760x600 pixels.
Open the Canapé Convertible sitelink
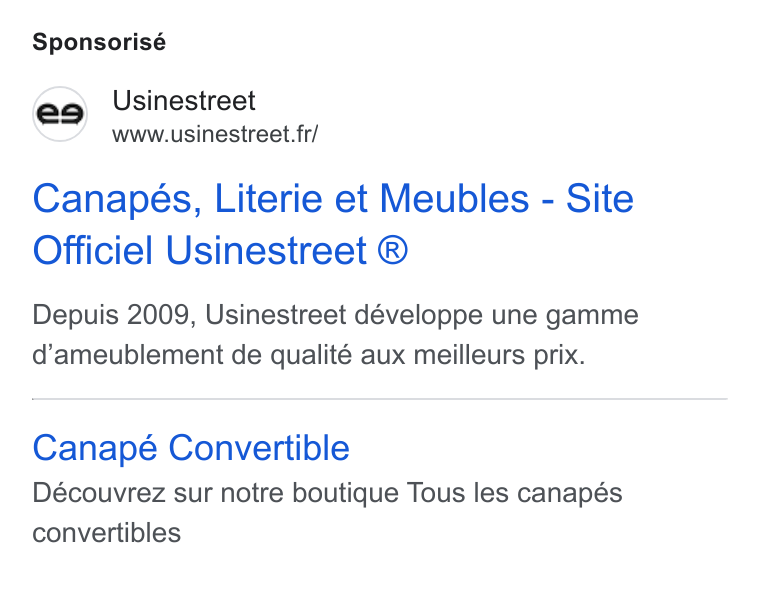point(191,448)
